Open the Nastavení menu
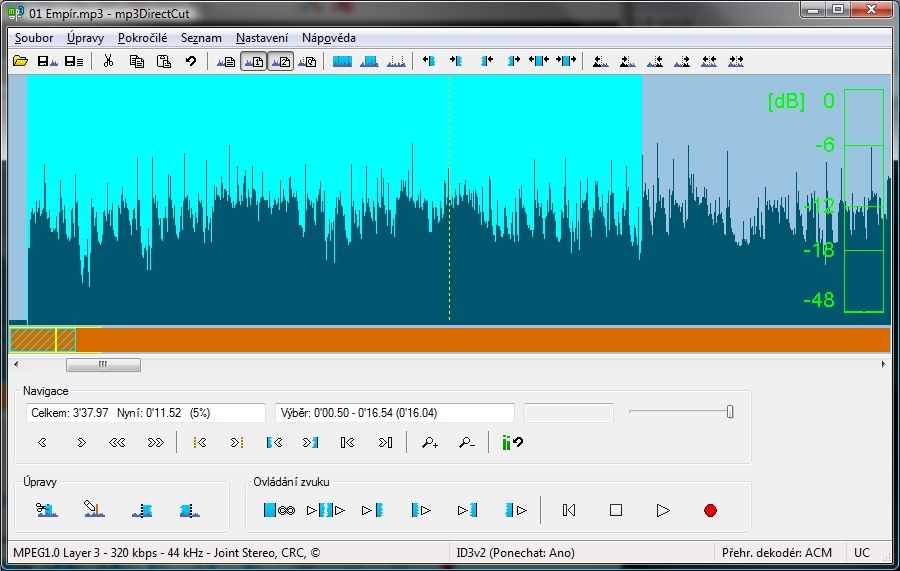Screen dimensions: 900x571 (x=262, y=38)
